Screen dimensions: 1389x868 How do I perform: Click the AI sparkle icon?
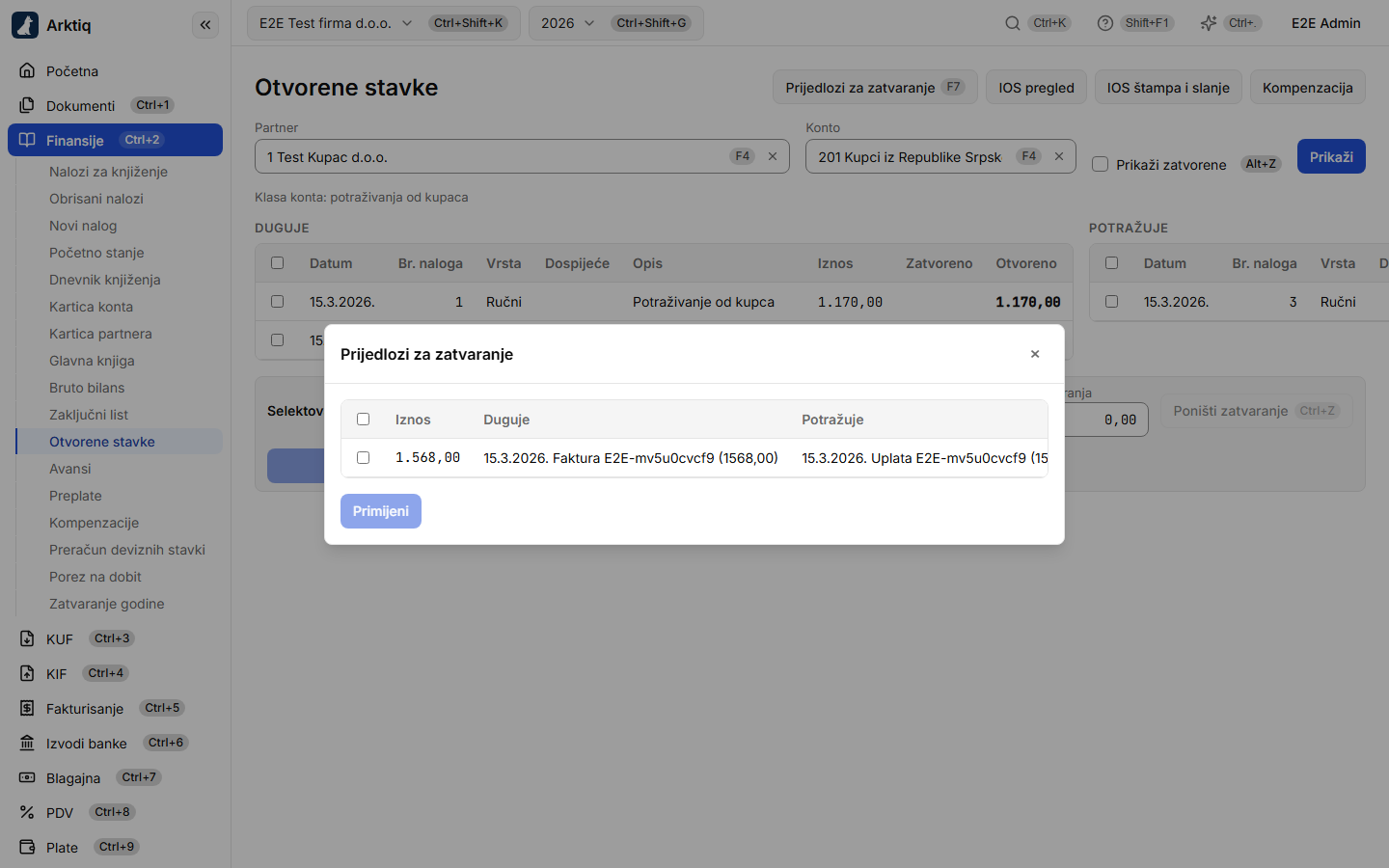pyautogui.click(x=1208, y=23)
